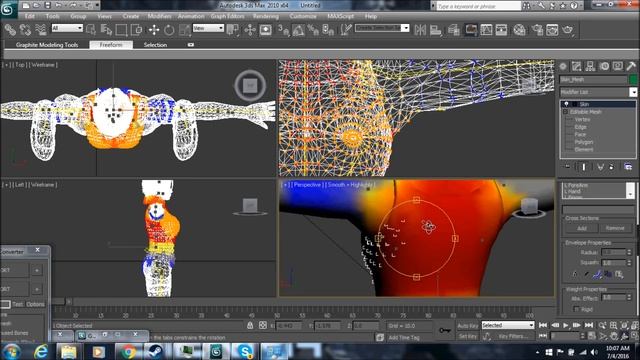The height and width of the screenshot is (360, 640).
Task: Click the Select and Link tool
Action: point(11,30)
